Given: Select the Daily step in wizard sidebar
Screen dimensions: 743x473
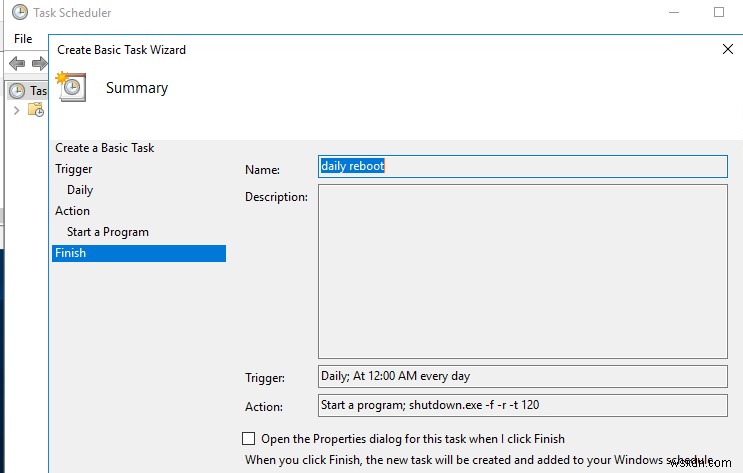Looking at the screenshot, I should (x=80, y=190).
